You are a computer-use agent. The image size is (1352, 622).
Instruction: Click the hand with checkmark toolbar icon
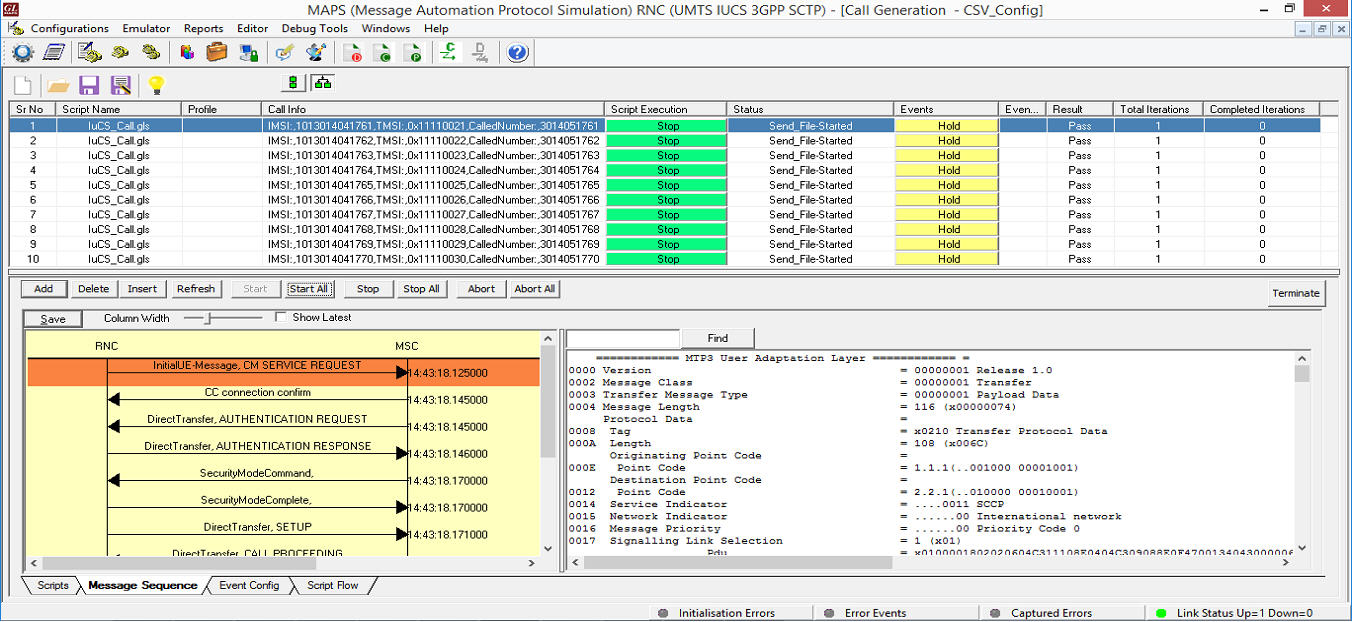point(284,52)
